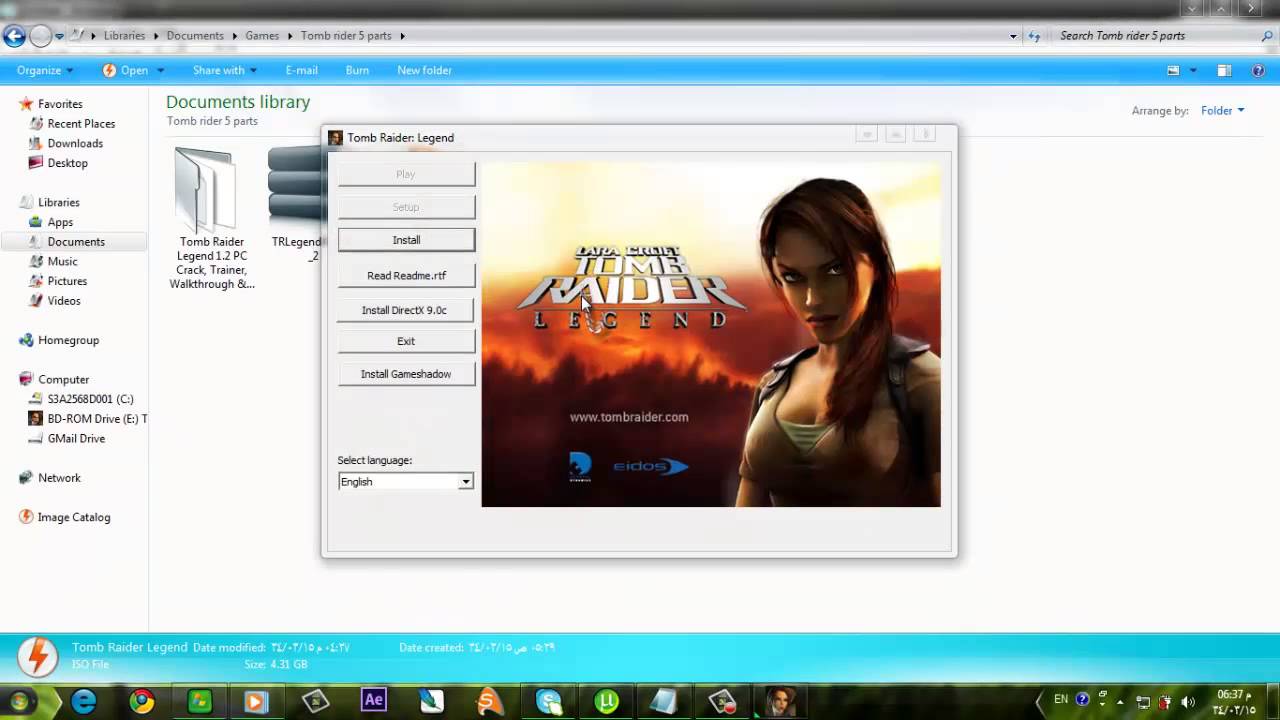Click the media player taskbar icon

coord(258,702)
